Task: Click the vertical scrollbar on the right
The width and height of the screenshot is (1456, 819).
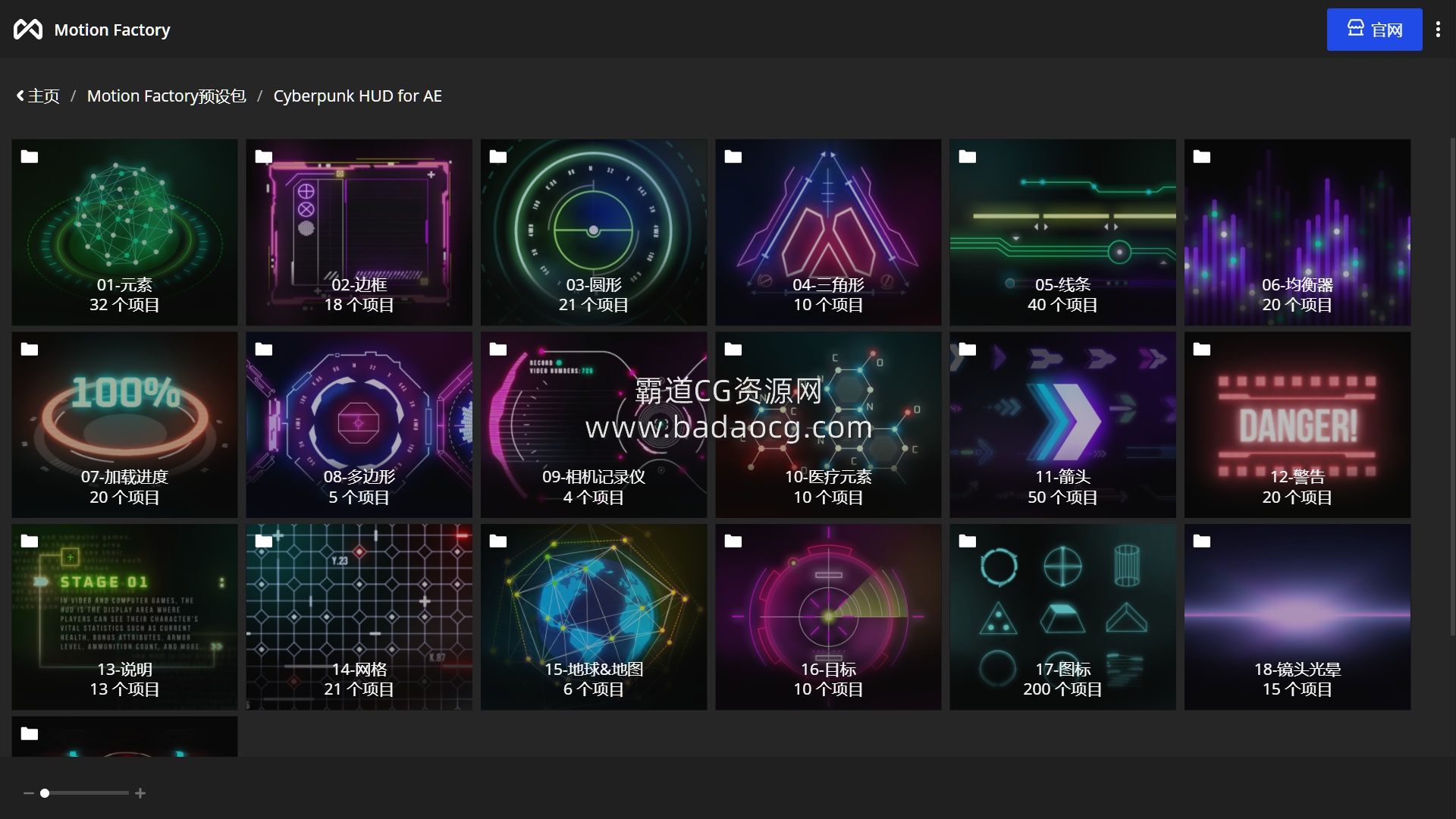Action: pos(1452,387)
